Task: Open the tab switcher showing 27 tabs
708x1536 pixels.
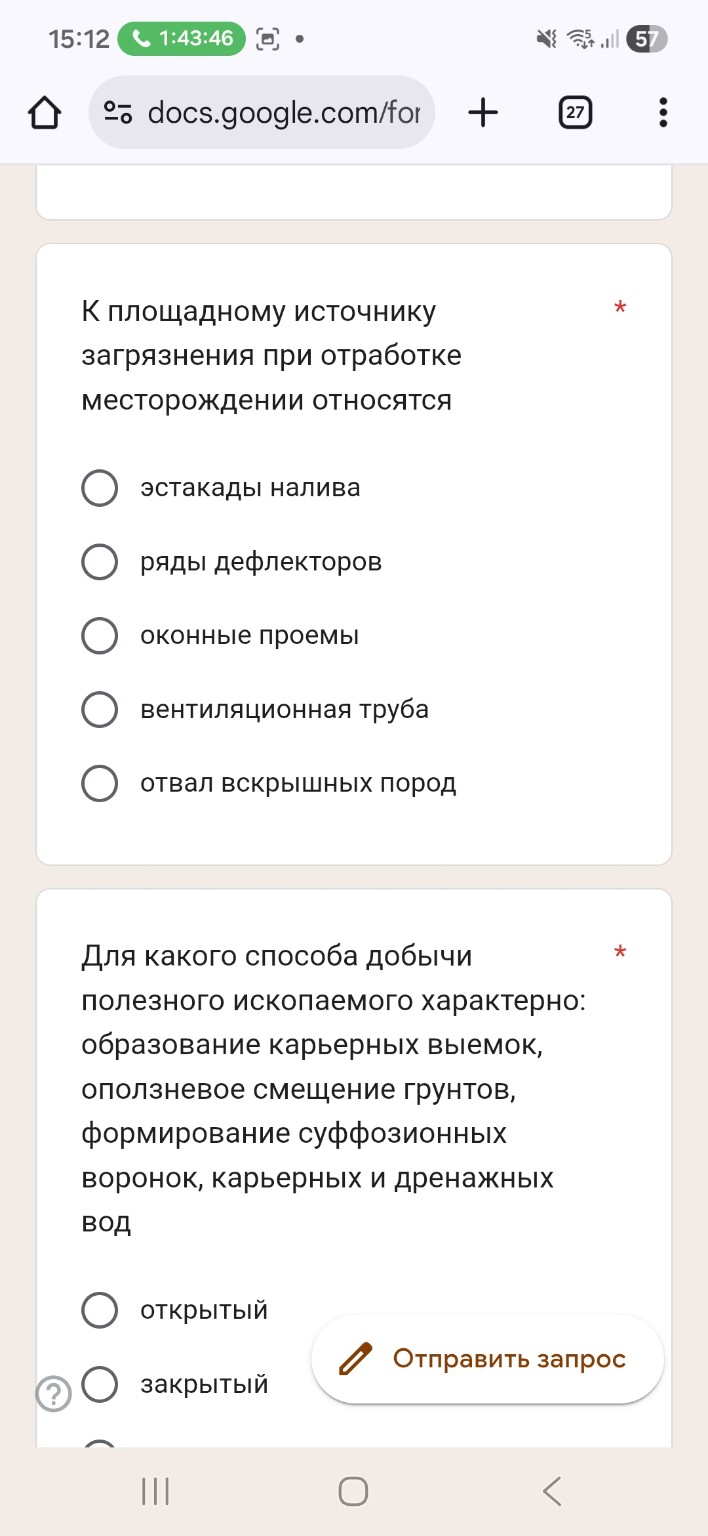Action: 575,112
